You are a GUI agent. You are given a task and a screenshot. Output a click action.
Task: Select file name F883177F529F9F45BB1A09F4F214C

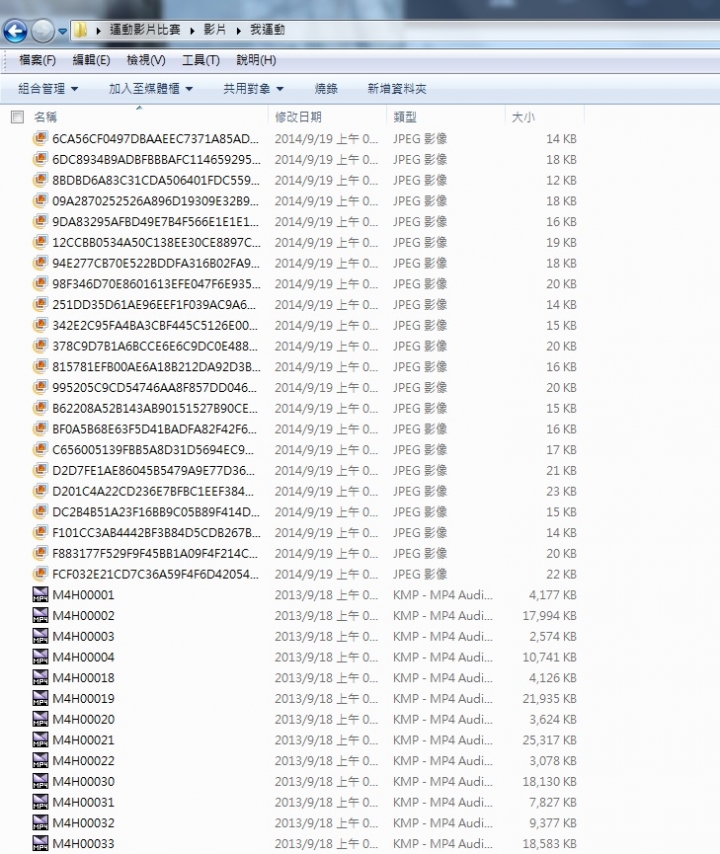click(155, 553)
